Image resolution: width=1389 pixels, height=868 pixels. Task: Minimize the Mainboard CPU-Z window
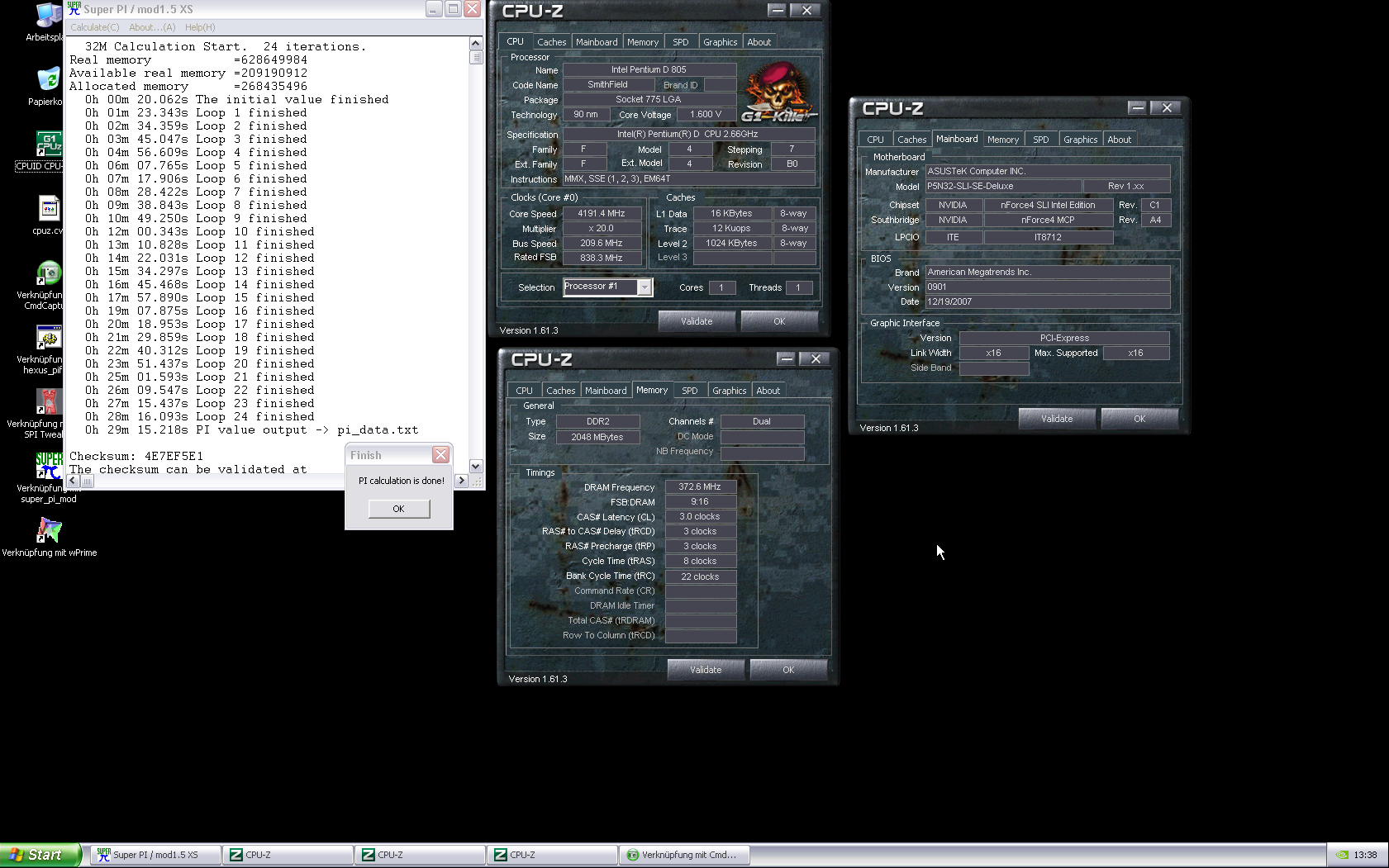1138,107
